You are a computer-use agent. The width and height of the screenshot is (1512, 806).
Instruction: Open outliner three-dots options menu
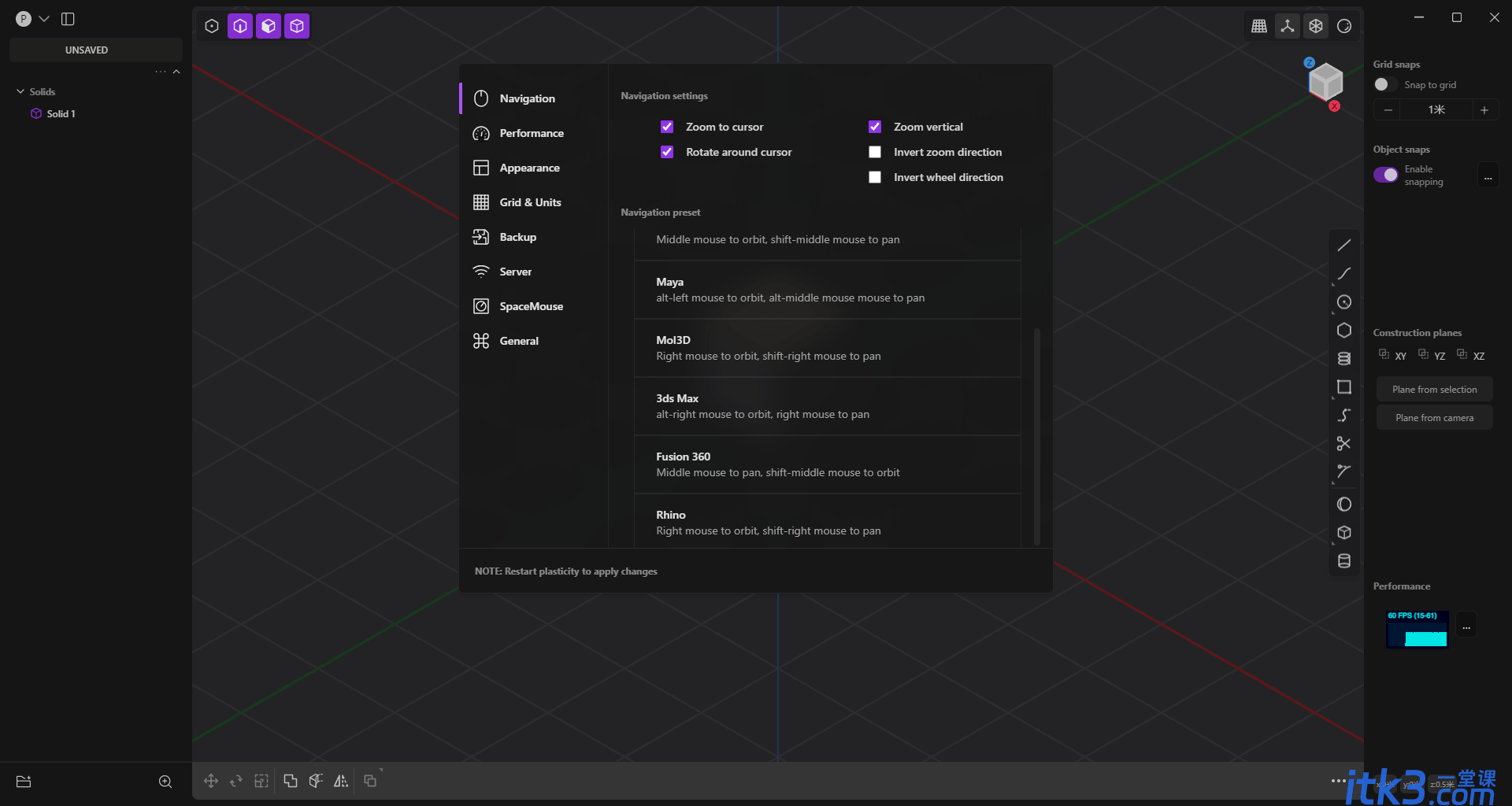pyautogui.click(x=161, y=72)
